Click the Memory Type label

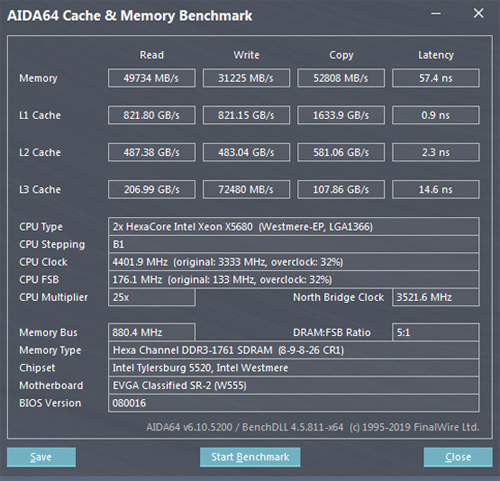(x=50, y=350)
